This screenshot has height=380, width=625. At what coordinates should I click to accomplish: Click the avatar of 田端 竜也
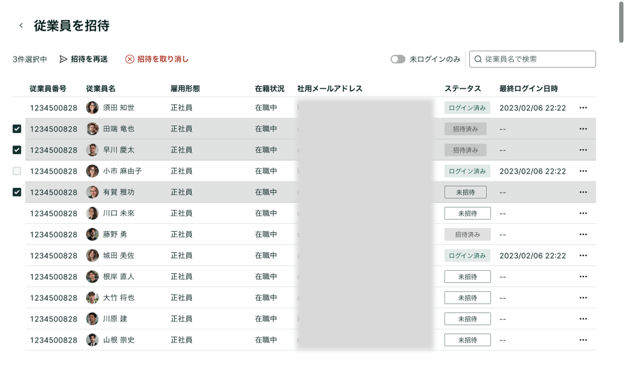92,129
